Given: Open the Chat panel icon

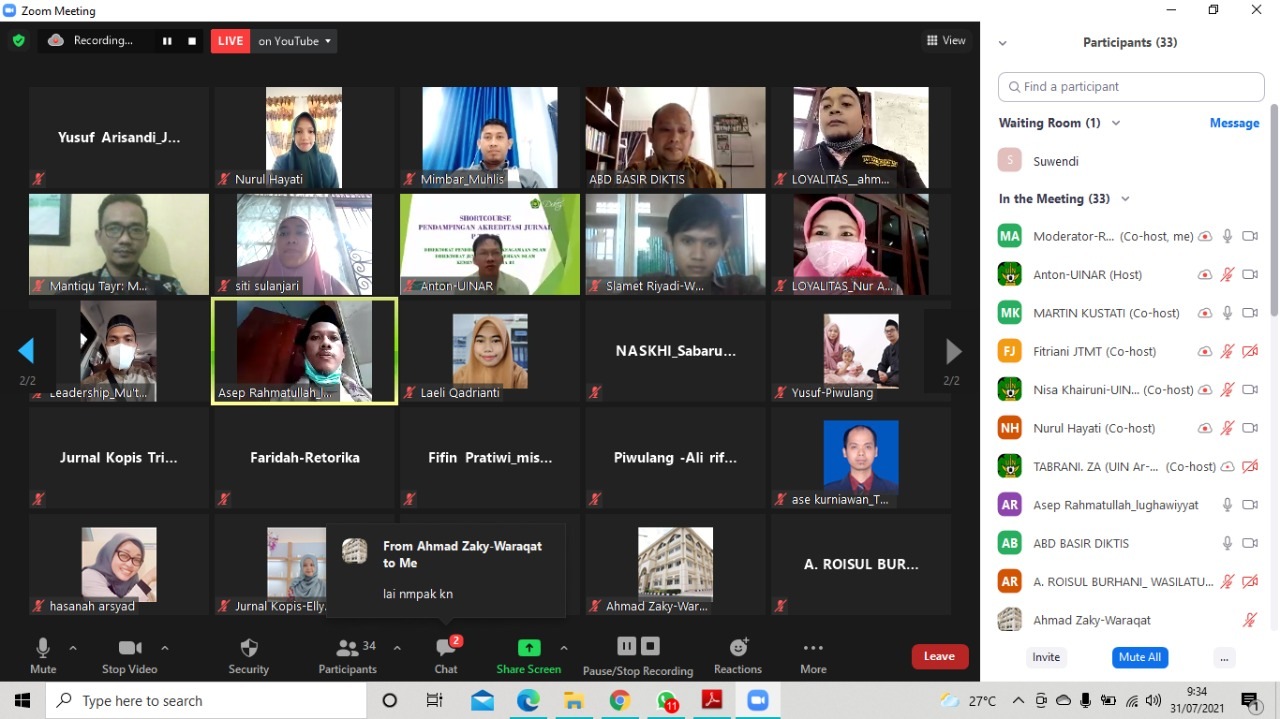Looking at the screenshot, I should pos(446,648).
